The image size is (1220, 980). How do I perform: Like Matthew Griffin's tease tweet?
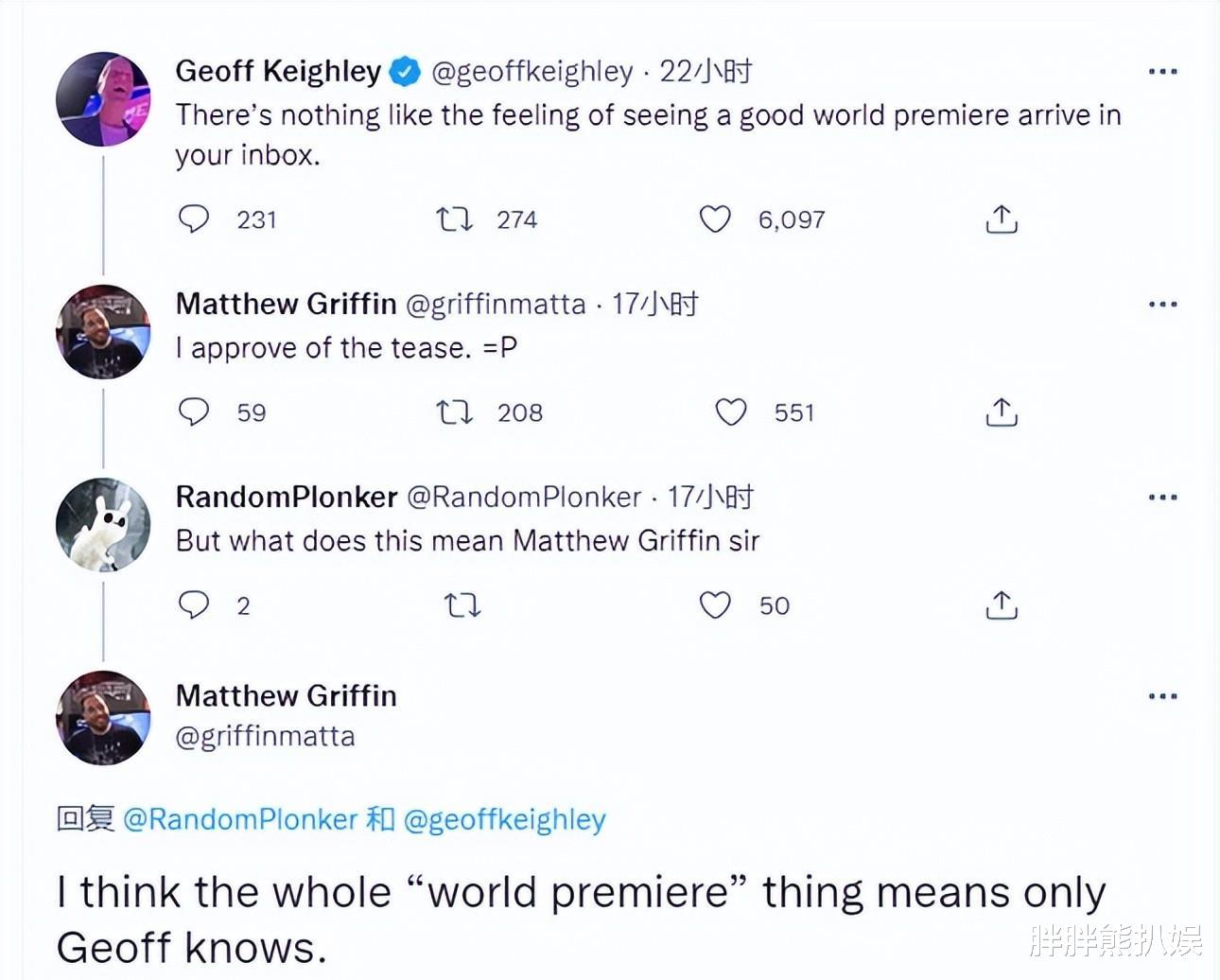(731, 412)
